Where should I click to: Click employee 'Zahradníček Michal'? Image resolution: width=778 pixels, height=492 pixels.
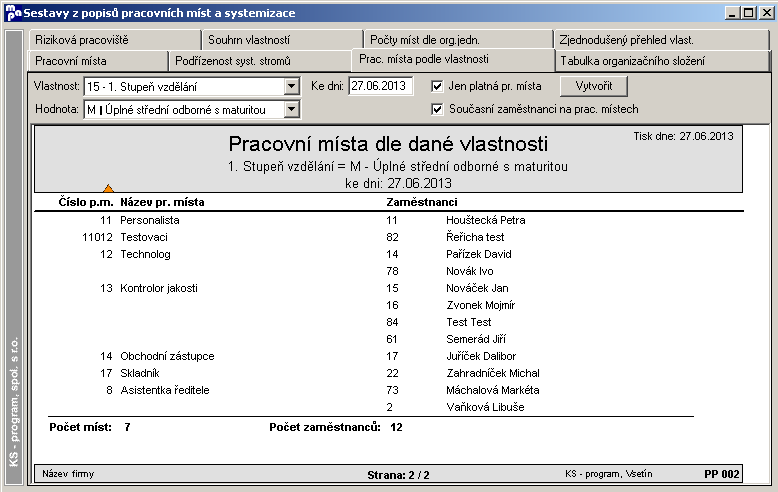pos(493,373)
